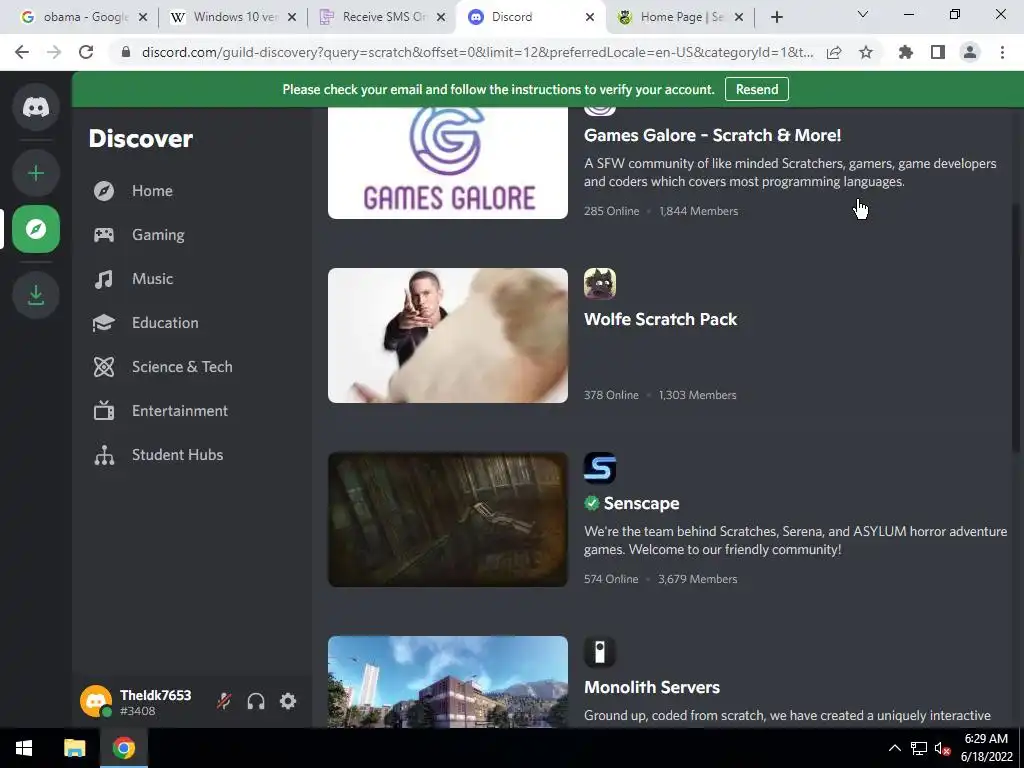This screenshot has width=1024, height=768.
Task: Open Discord home via logo icon
Action: [x=36, y=107]
